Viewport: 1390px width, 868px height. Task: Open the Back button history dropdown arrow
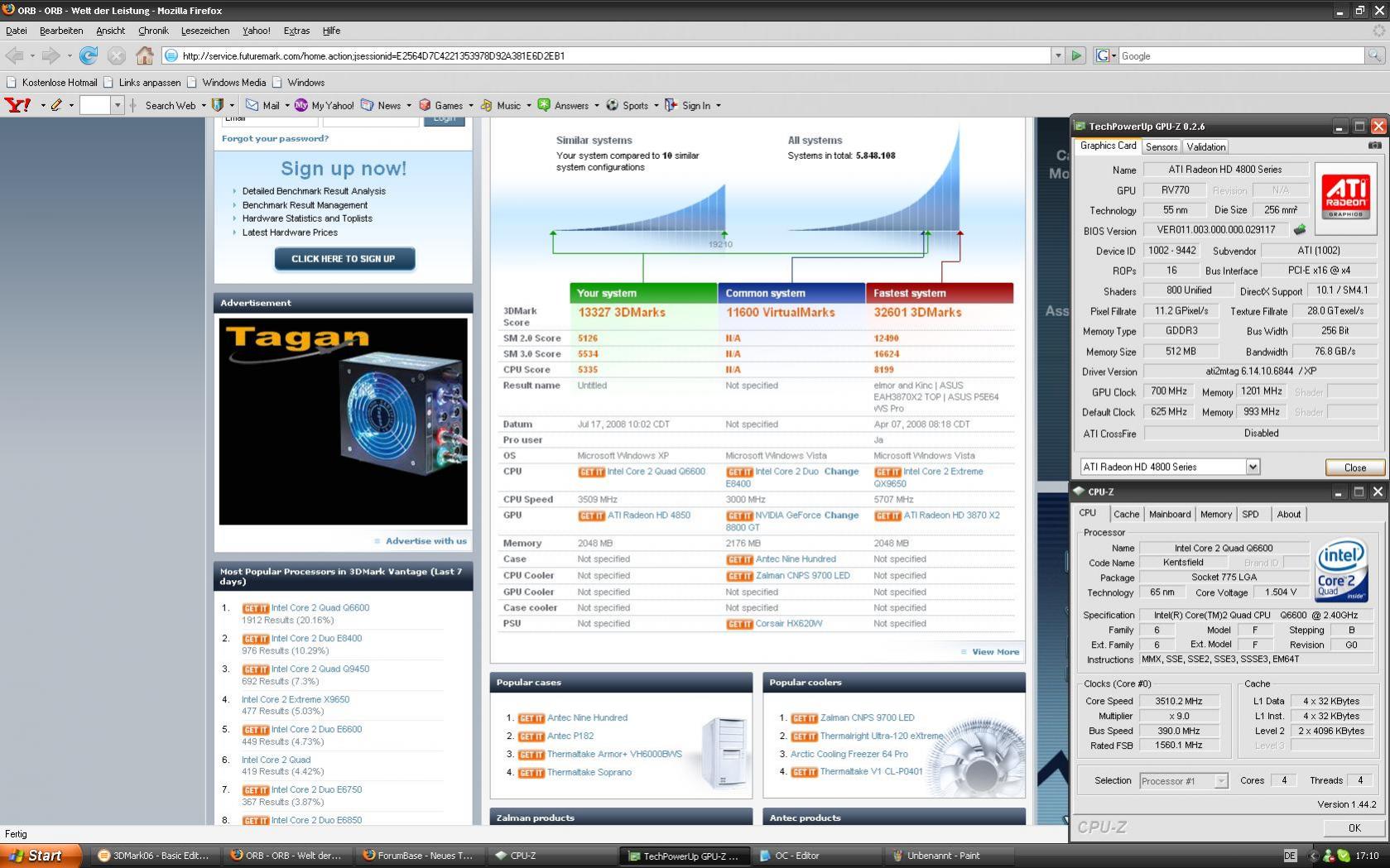coord(32,55)
